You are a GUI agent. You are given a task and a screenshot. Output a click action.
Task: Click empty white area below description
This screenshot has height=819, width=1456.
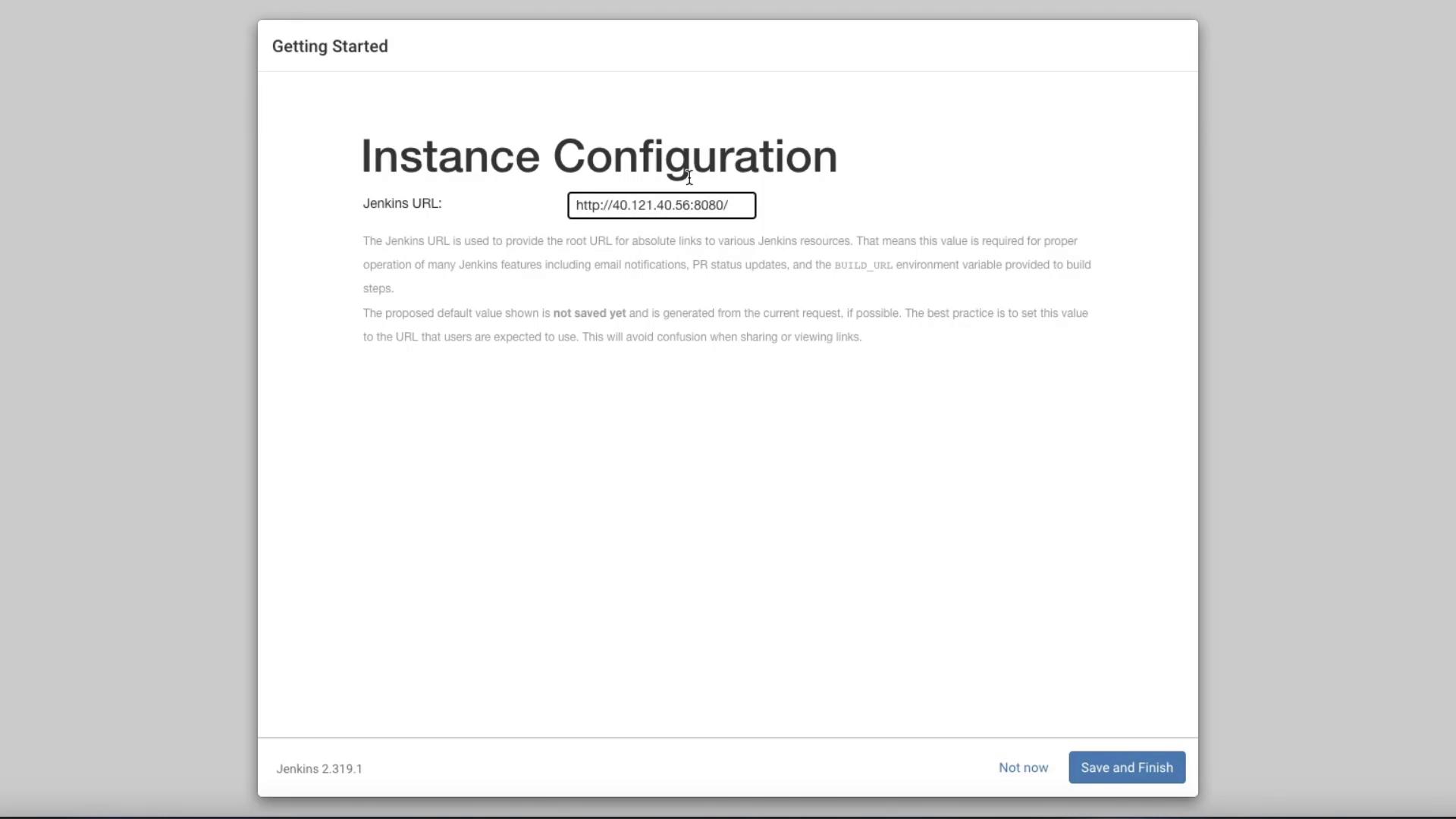point(728,531)
